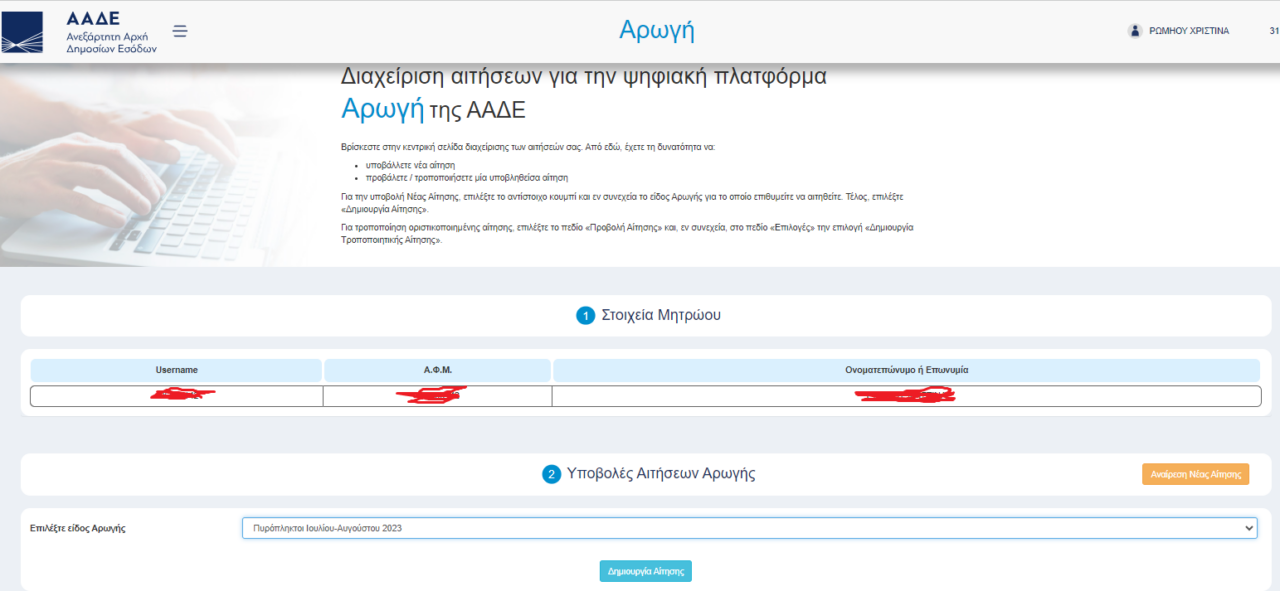This screenshot has height=591, width=1280.
Task: Click the dropdown arrow of the Αρωγής selector
Action: (1248, 528)
